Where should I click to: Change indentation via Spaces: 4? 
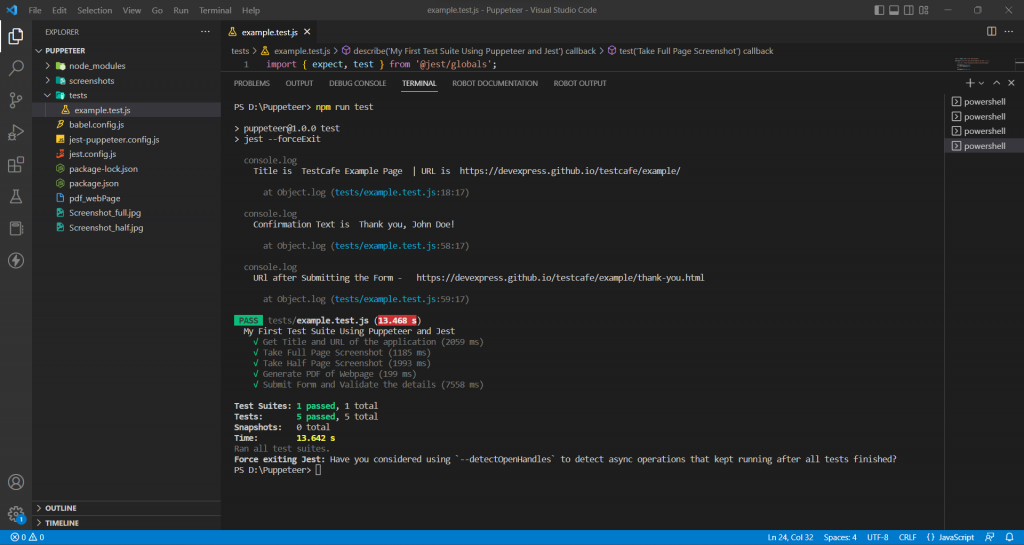coord(840,537)
